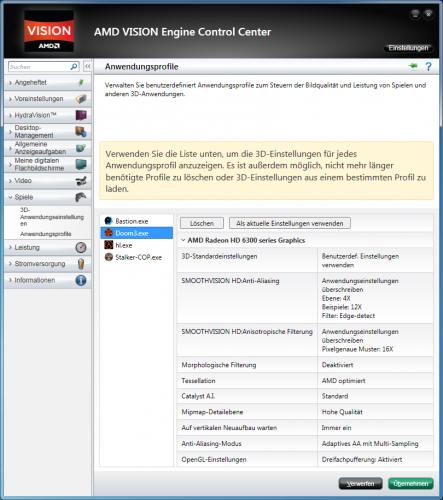Click the Allgemeine Anzeigeaufgaben icon
Viewport: 443px width, 500px height.
pyautogui.click(x=81, y=148)
